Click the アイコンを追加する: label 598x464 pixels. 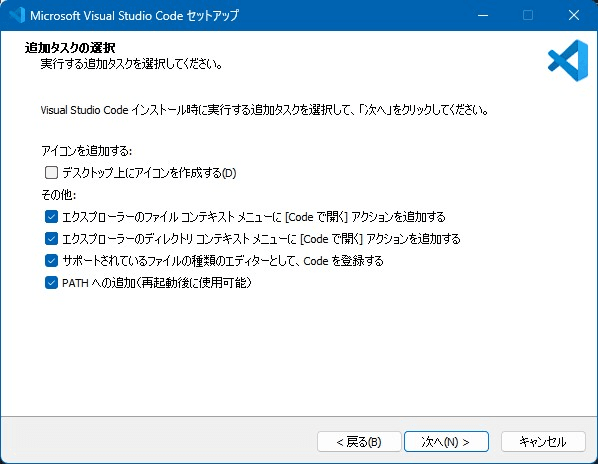[x=87, y=151]
